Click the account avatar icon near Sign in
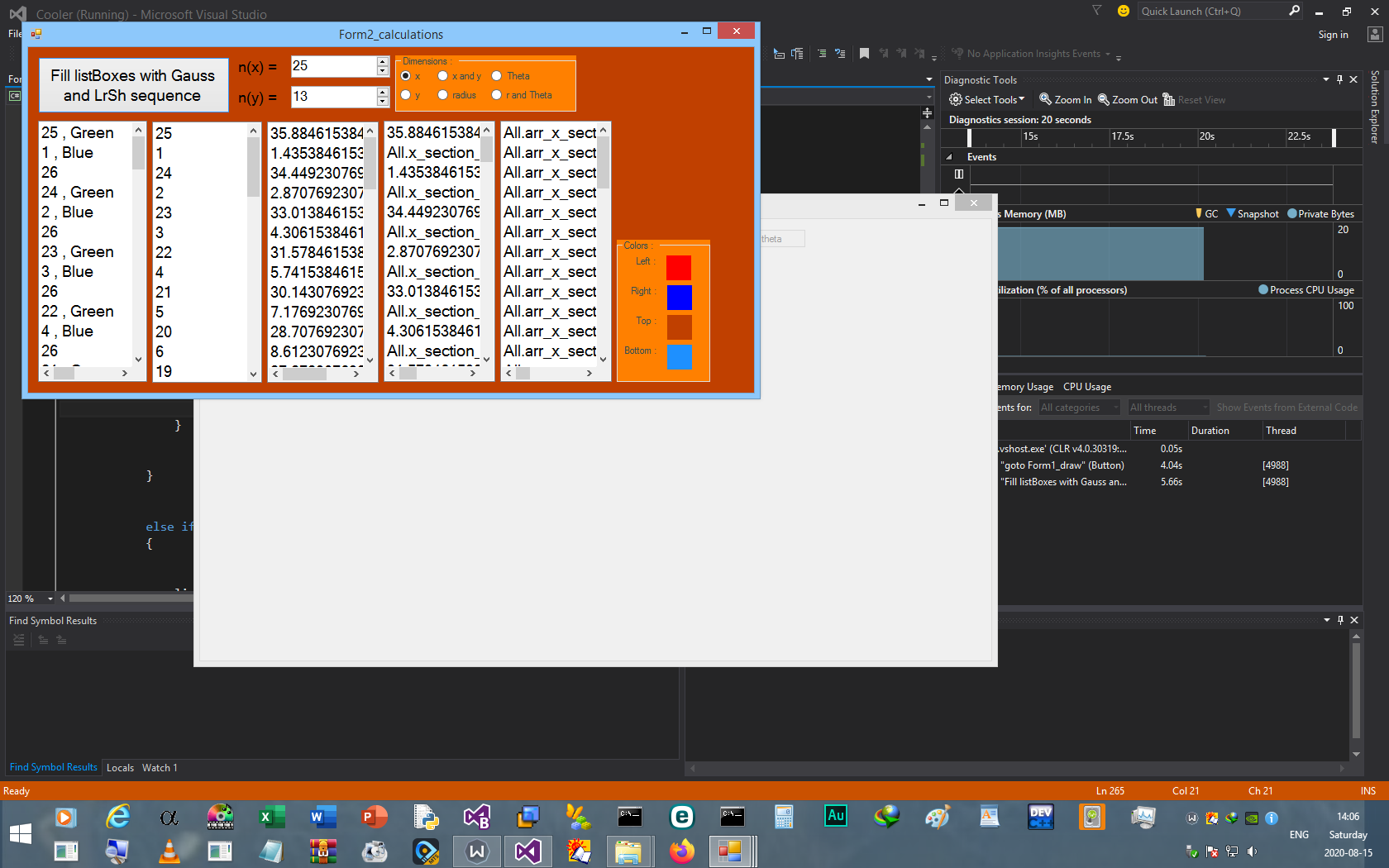1389x868 pixels. click(x=1374, y=34)
